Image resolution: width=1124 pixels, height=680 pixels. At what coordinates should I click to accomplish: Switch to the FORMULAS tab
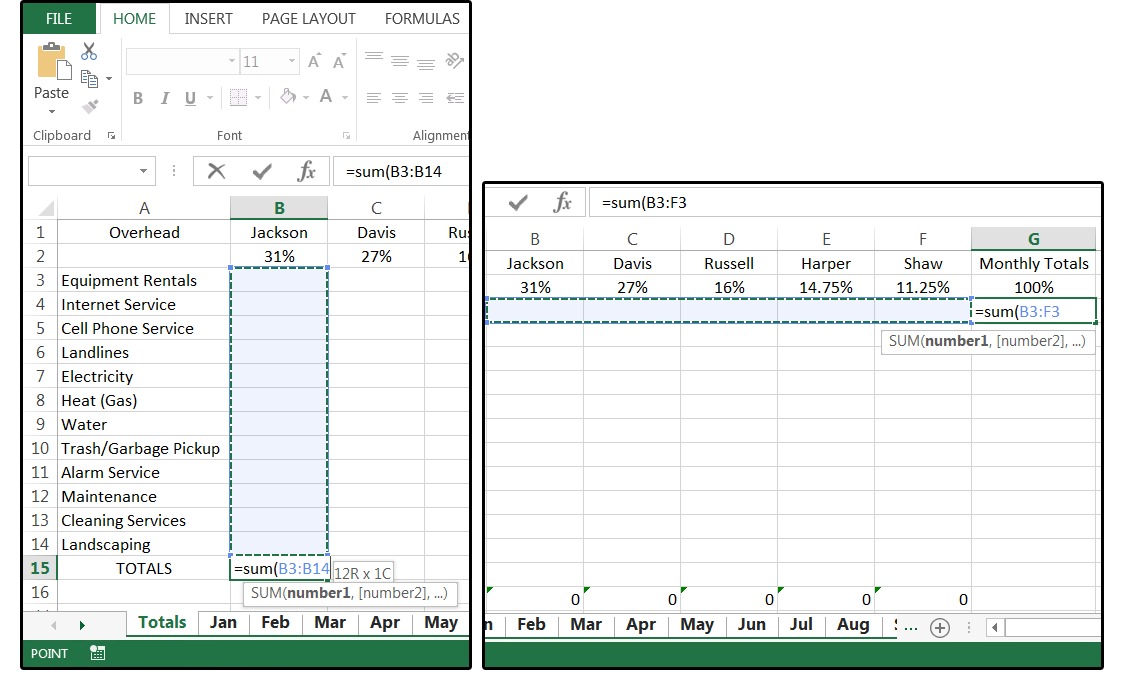pyautogui.click(x=422, y=19)
